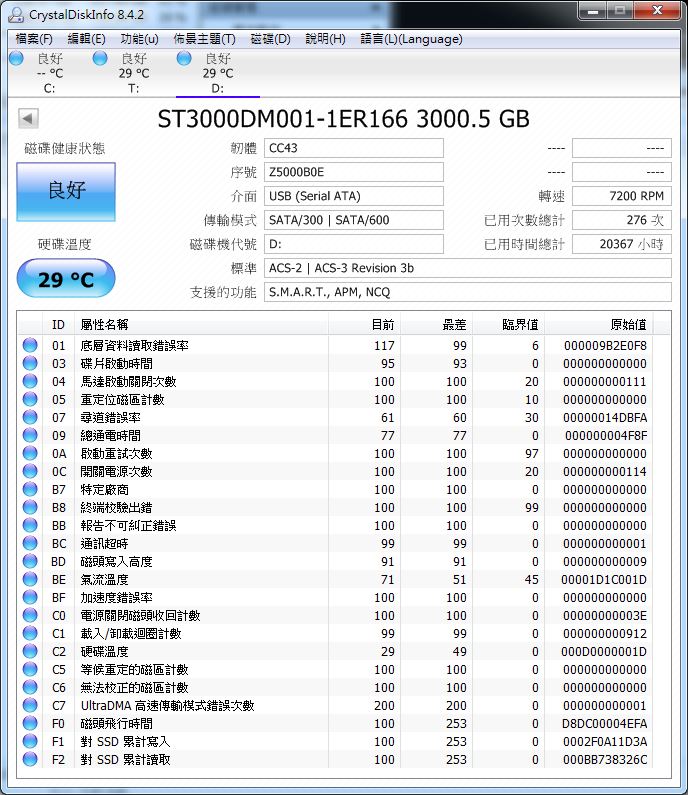Click the blue orb of attribute F0
Viewport: 688px width, 795px height.
[x=30, y=724]
